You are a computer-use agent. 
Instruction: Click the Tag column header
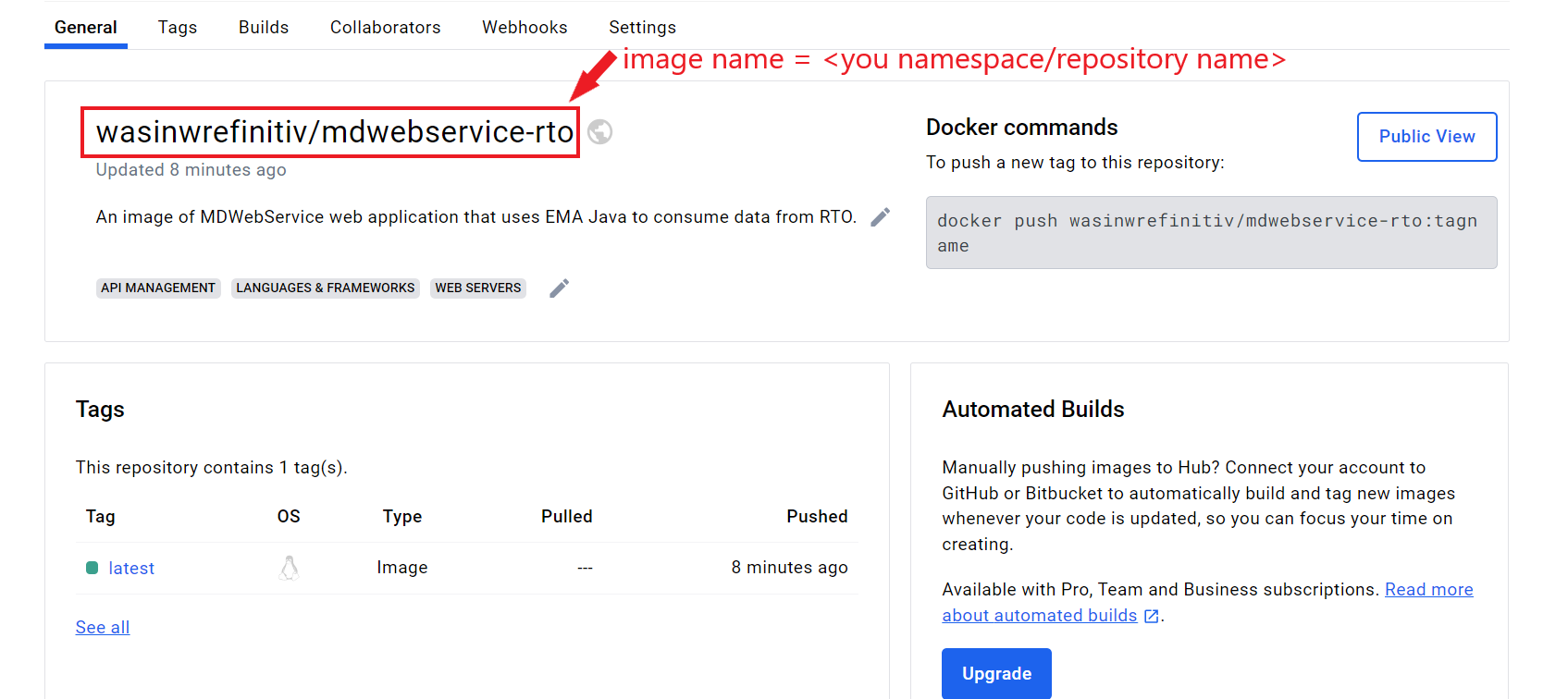pyautogui.click(x=101, y=517)
